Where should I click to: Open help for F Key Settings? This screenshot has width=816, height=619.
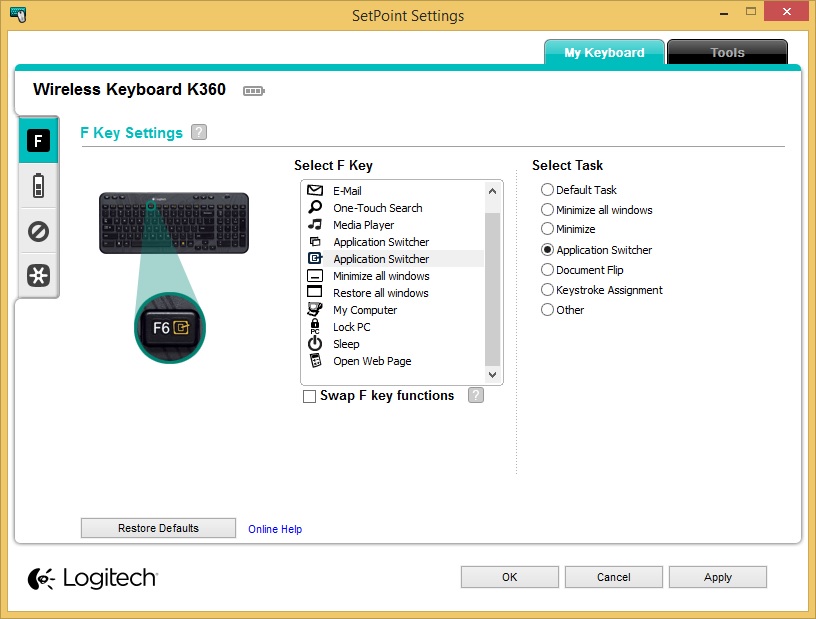[x=199, y=132]
